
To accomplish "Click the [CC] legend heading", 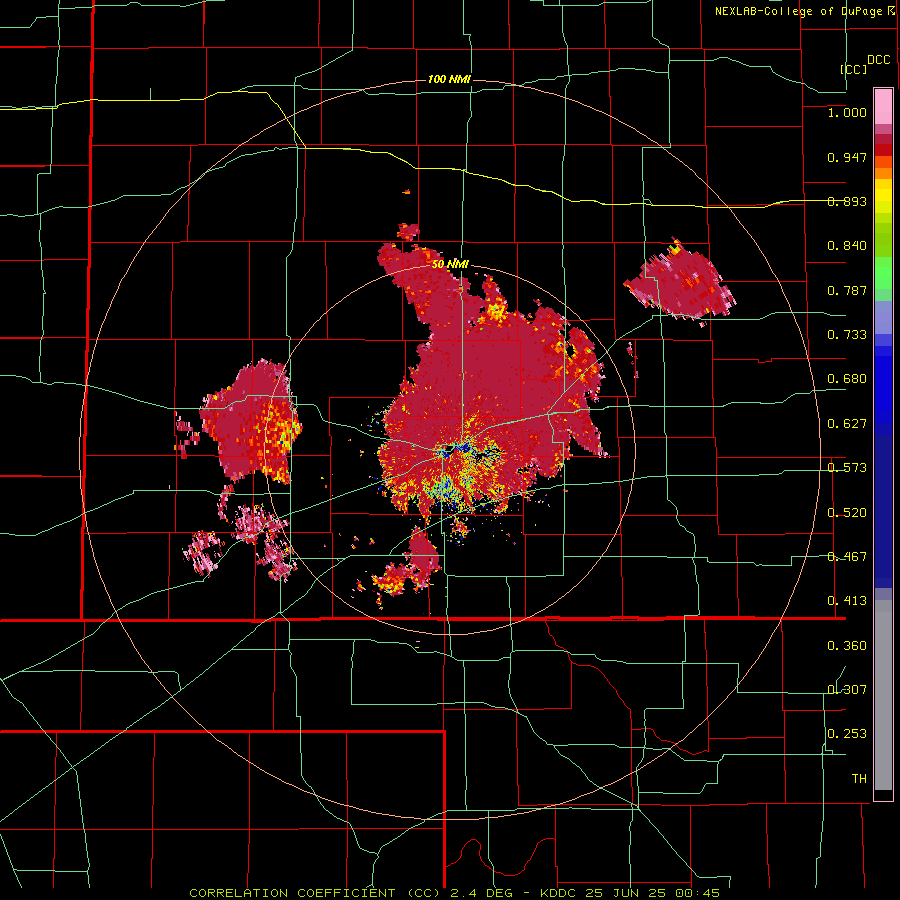I will tap(853, 69).
